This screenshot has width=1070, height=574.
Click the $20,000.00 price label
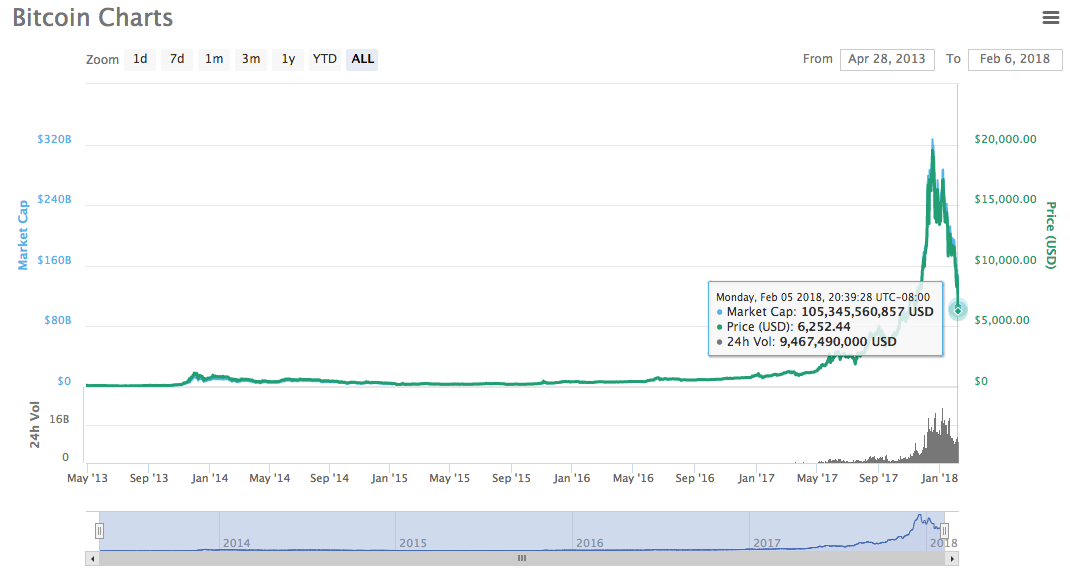point(1005,139)
